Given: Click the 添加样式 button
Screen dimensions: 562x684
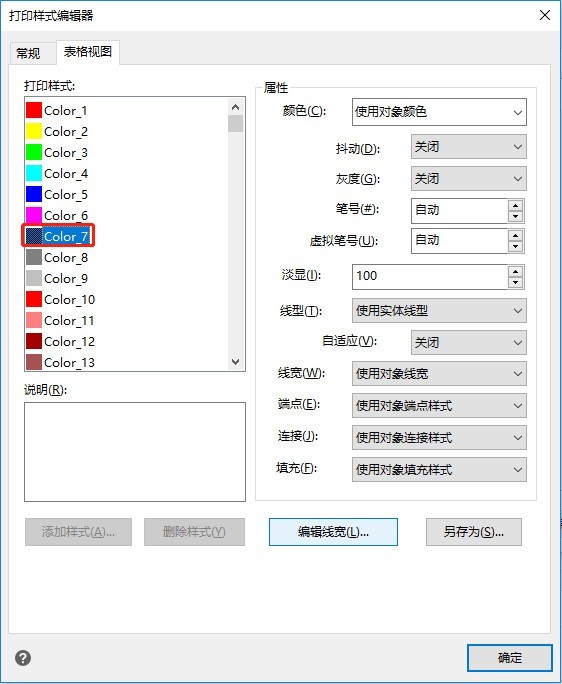Looking at the screenshot, I should [x=78, y=532].
